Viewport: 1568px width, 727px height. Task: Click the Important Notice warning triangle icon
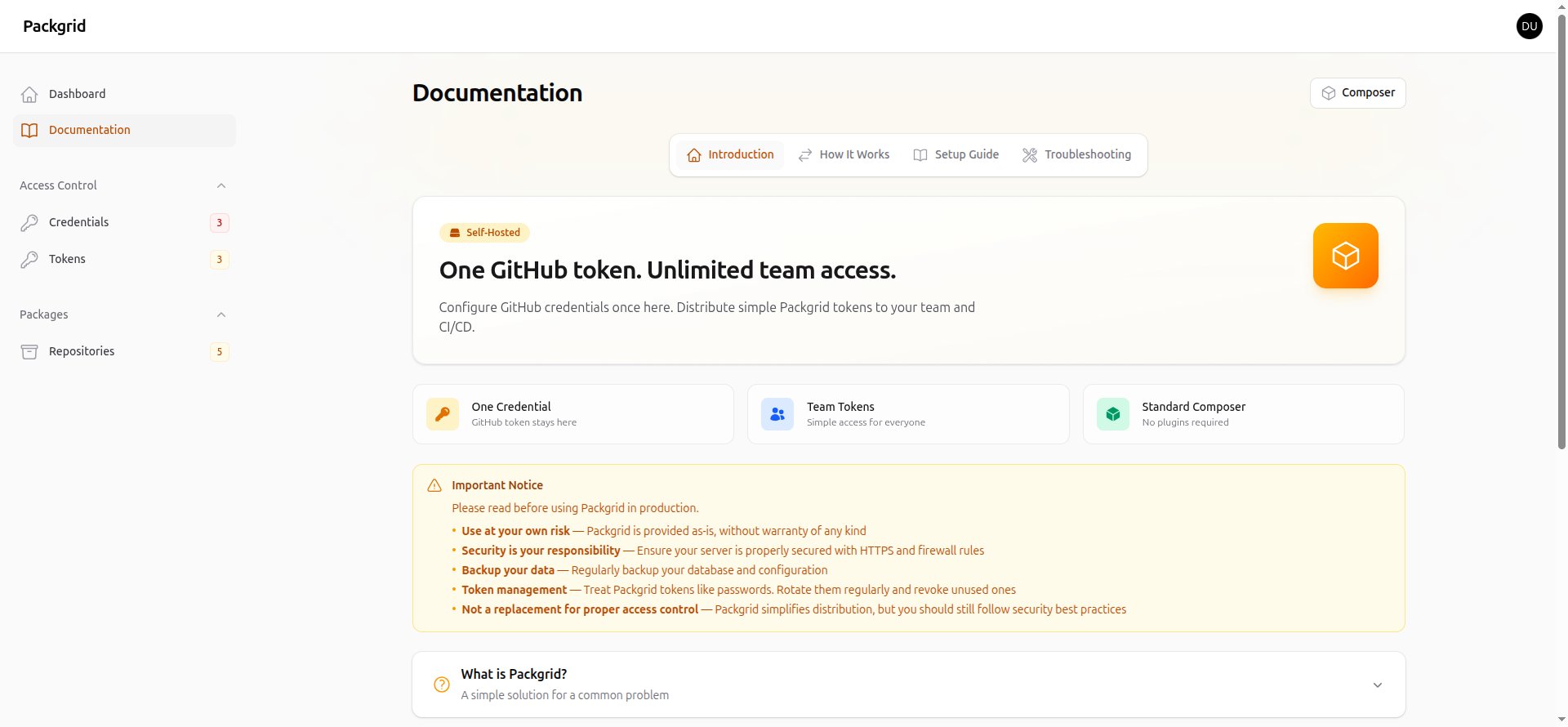434,485
